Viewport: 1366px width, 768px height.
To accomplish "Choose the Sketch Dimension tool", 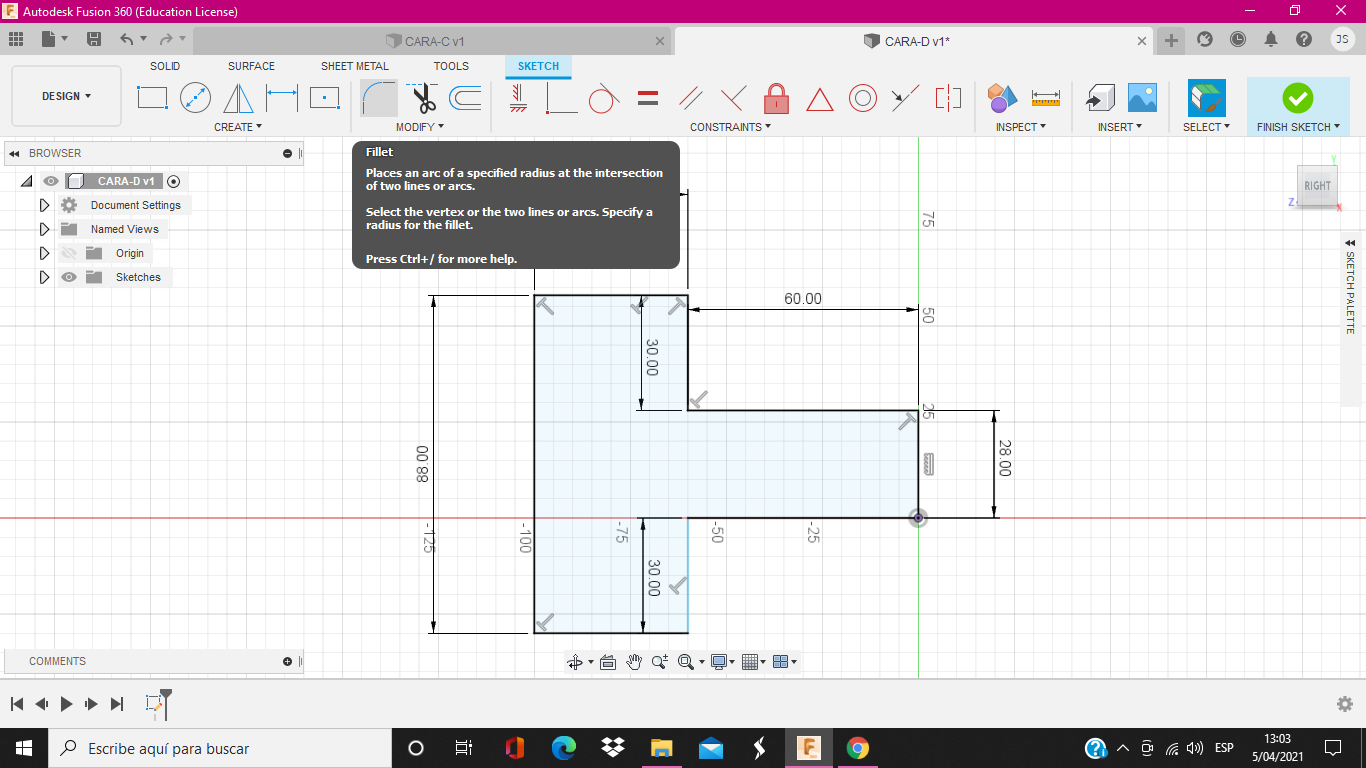I will [x=282, y=98].
